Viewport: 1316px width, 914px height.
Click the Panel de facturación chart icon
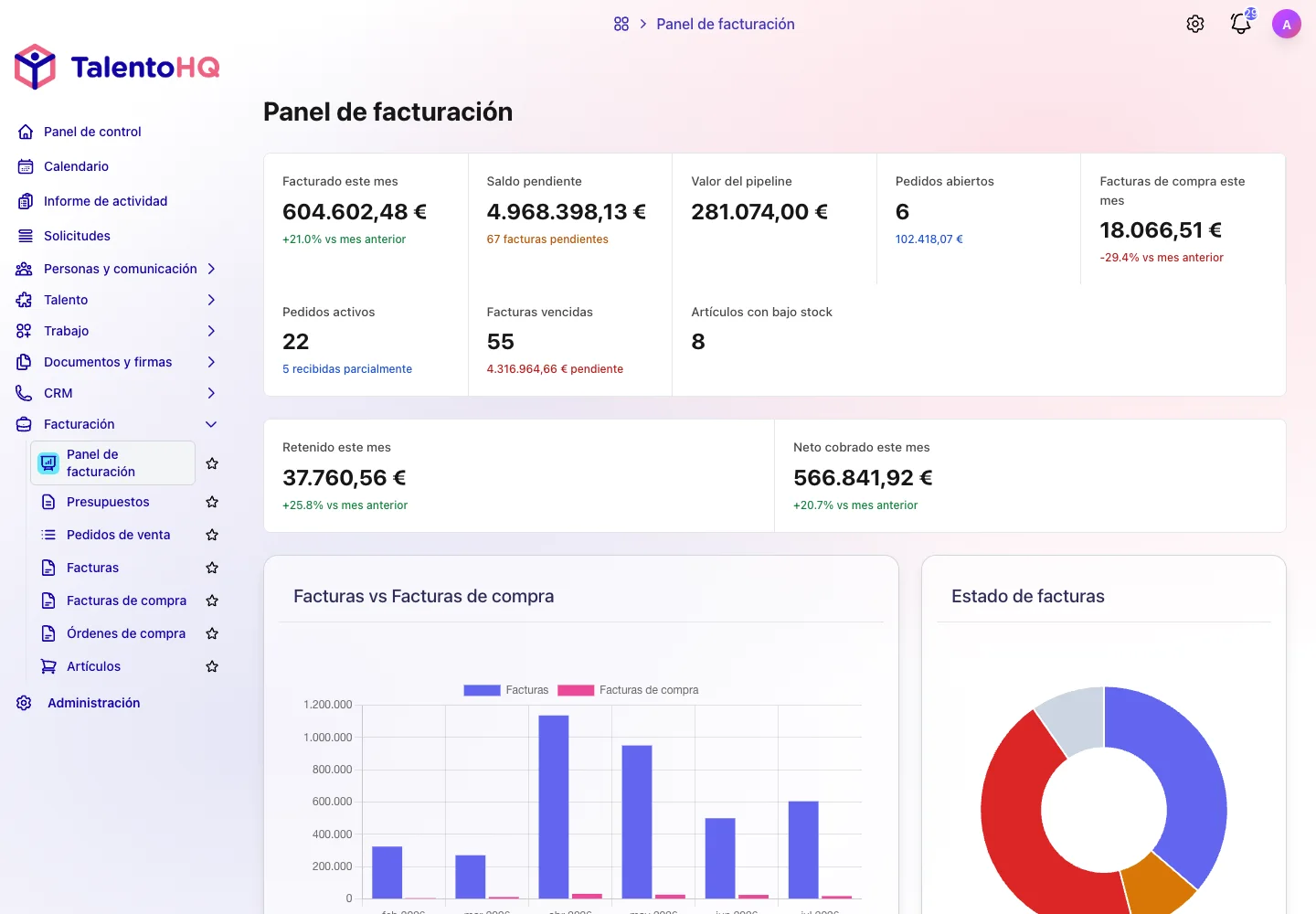point(48,463)
